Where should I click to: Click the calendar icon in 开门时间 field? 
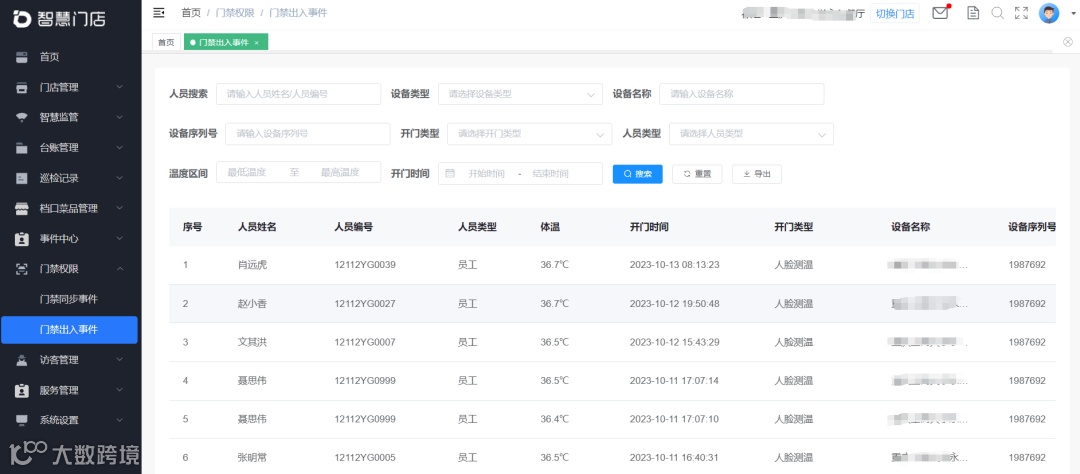click(450, 174)
